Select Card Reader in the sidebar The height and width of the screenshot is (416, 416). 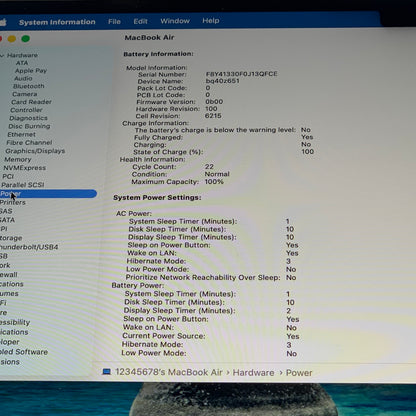[31, 102]
